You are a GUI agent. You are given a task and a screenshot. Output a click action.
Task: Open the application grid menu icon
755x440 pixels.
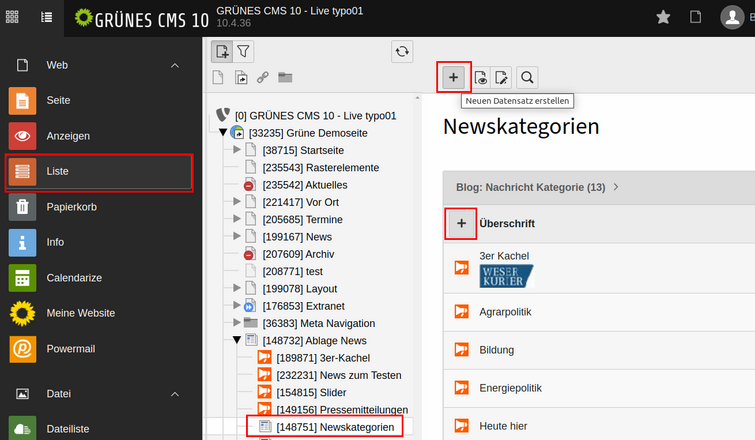(12, 17)
